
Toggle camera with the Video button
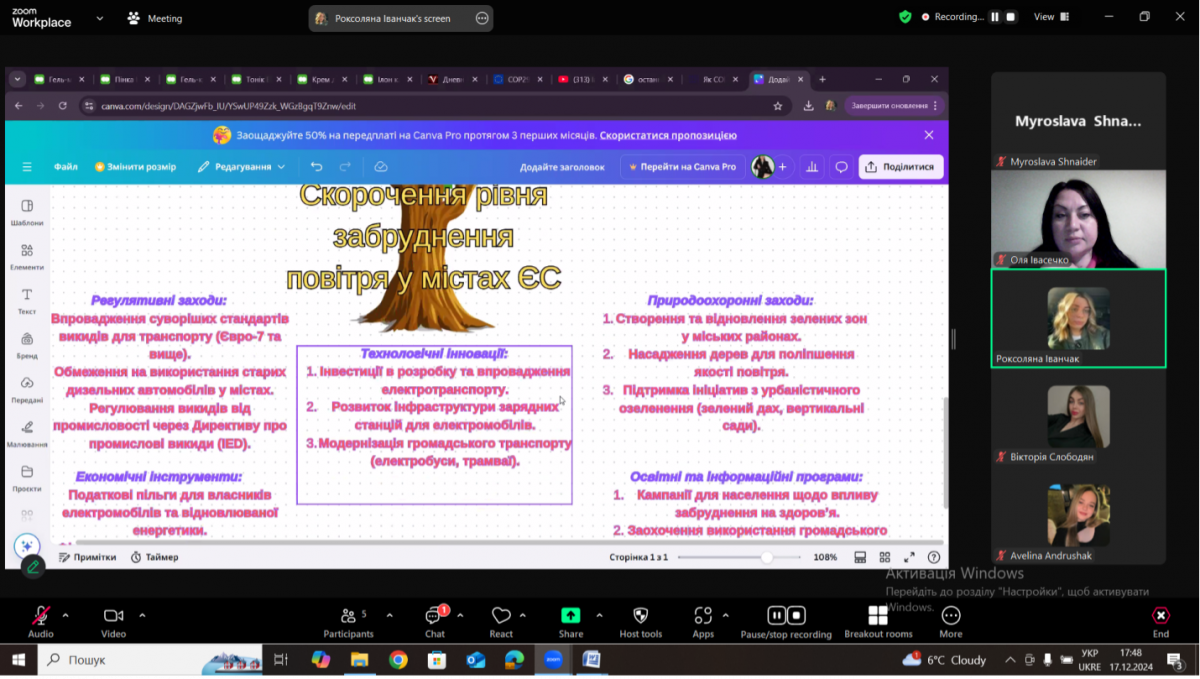[113, 616]
